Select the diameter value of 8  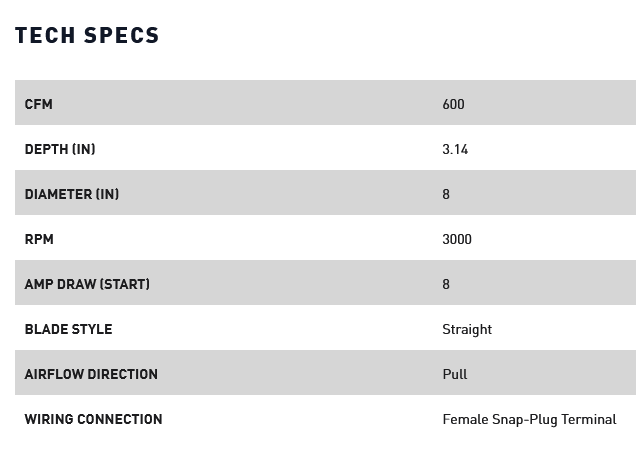coord(446,194)
